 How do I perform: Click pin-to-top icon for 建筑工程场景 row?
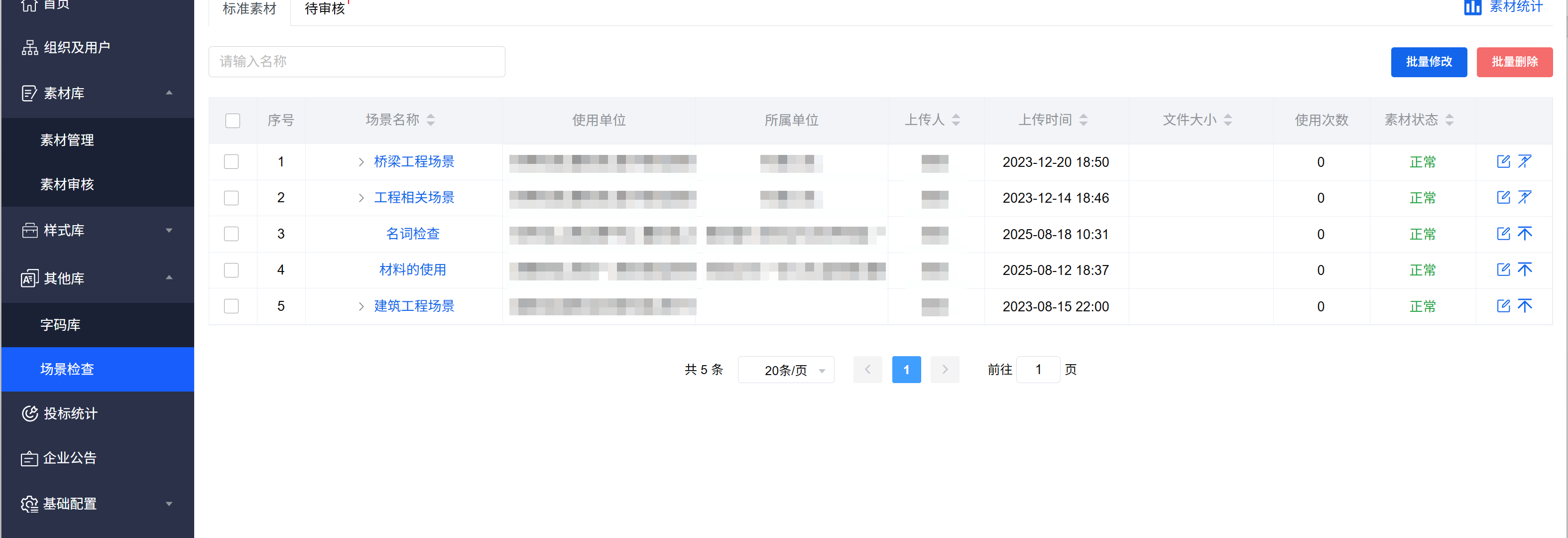1524,305
